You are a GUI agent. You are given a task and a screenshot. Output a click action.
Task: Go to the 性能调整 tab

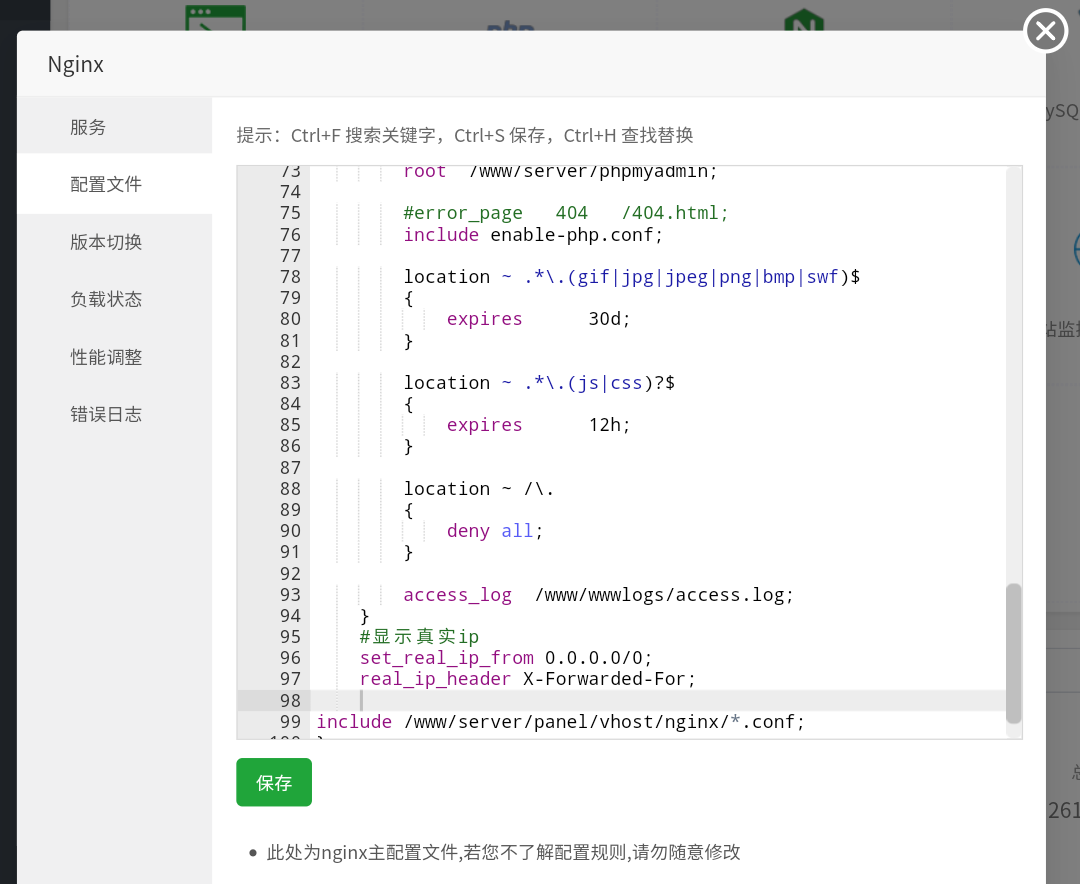[x=106, y=357]
